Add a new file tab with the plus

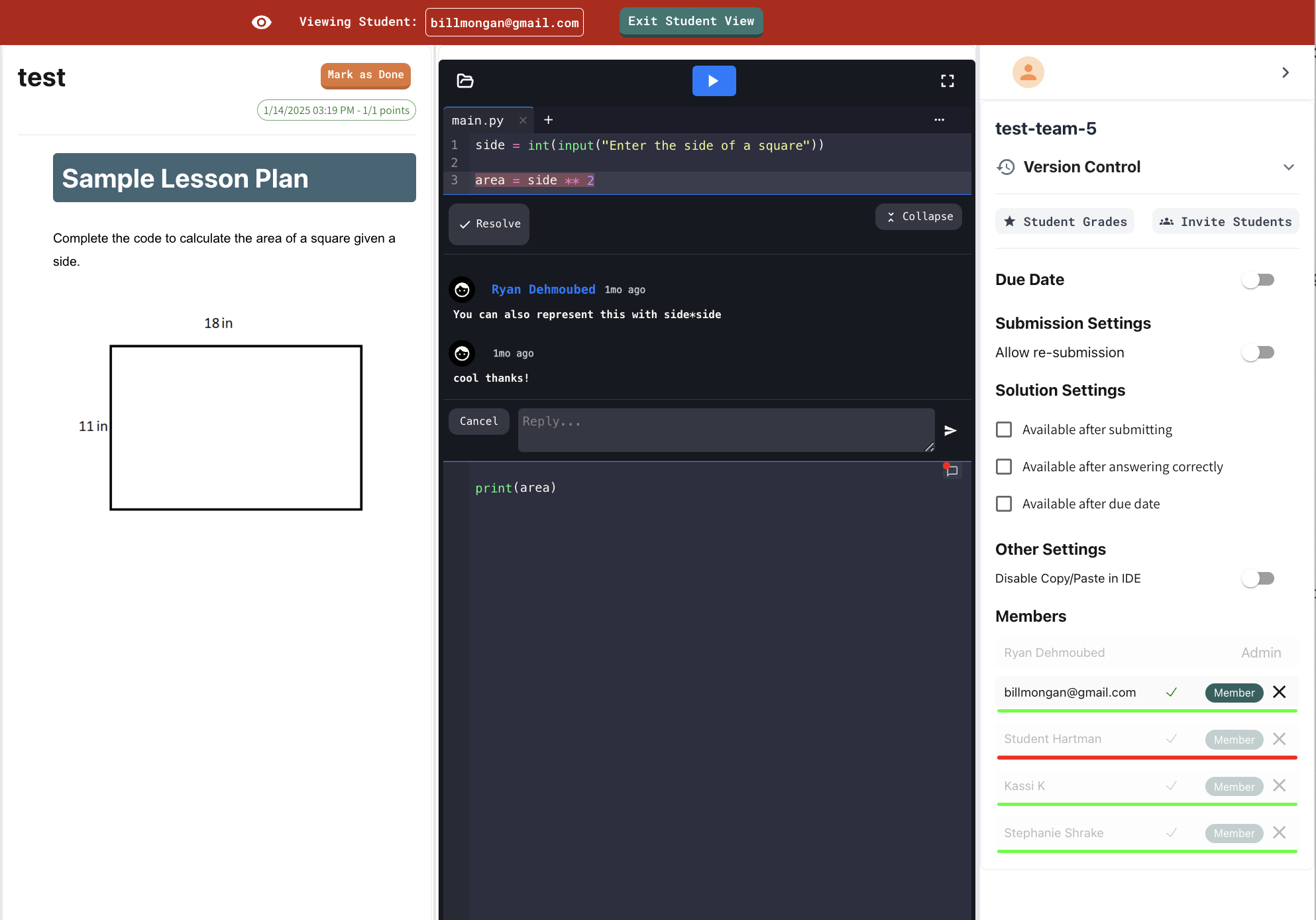click(x=548, y=120)
